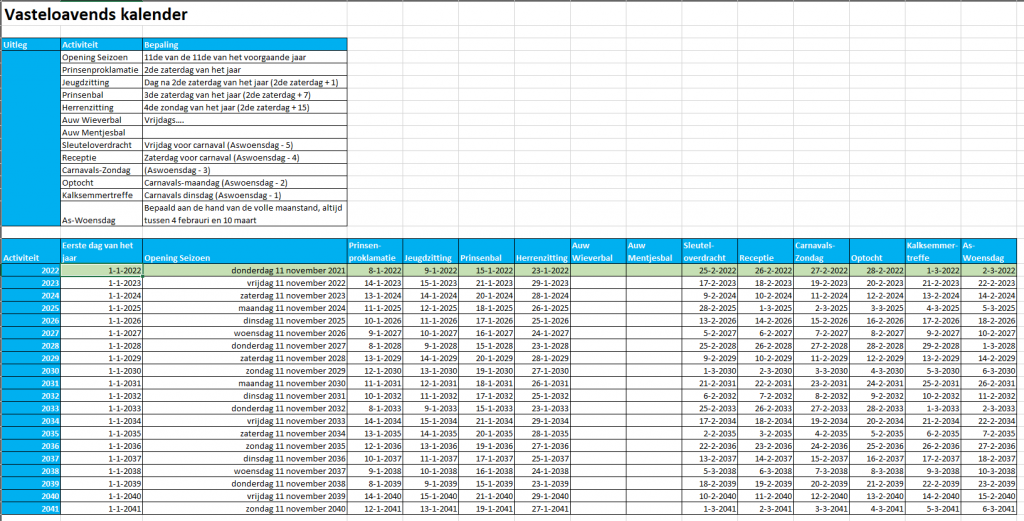Select 'zondag 11 november 2029'
Screen dimensions: 1024x521
tap(245, 370)
